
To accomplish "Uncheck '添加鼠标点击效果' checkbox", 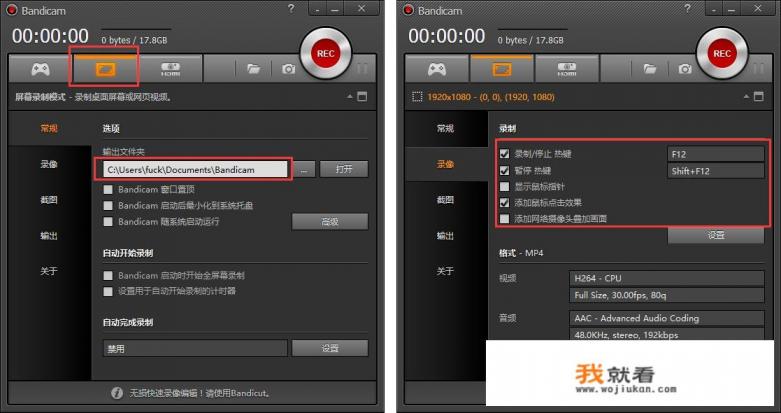I will [x=505, y=202].
